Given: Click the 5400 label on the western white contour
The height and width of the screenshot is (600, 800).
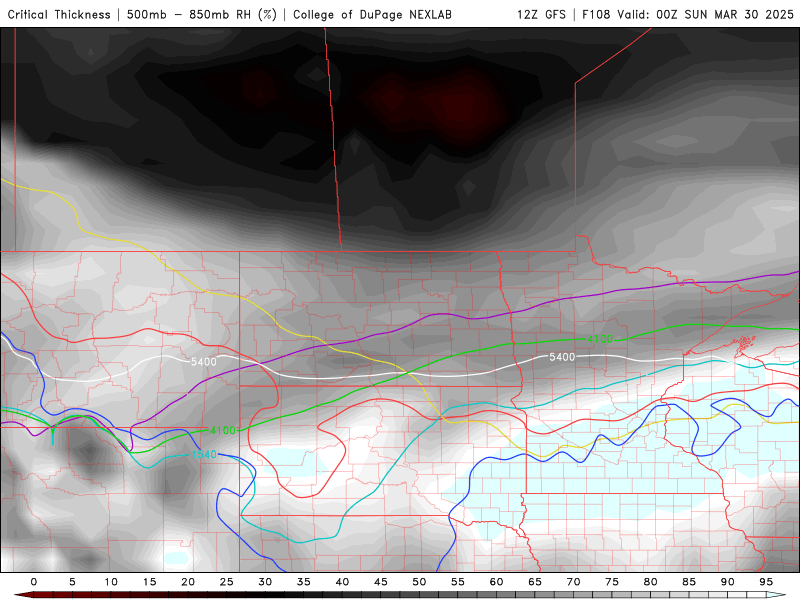Looking at the screenshot, I should (x=204, y=362).
